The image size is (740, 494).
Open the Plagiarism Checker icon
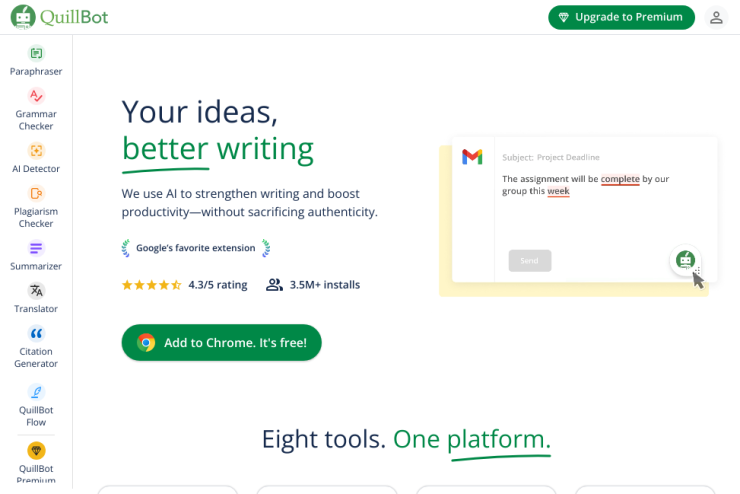coord(36,193)
